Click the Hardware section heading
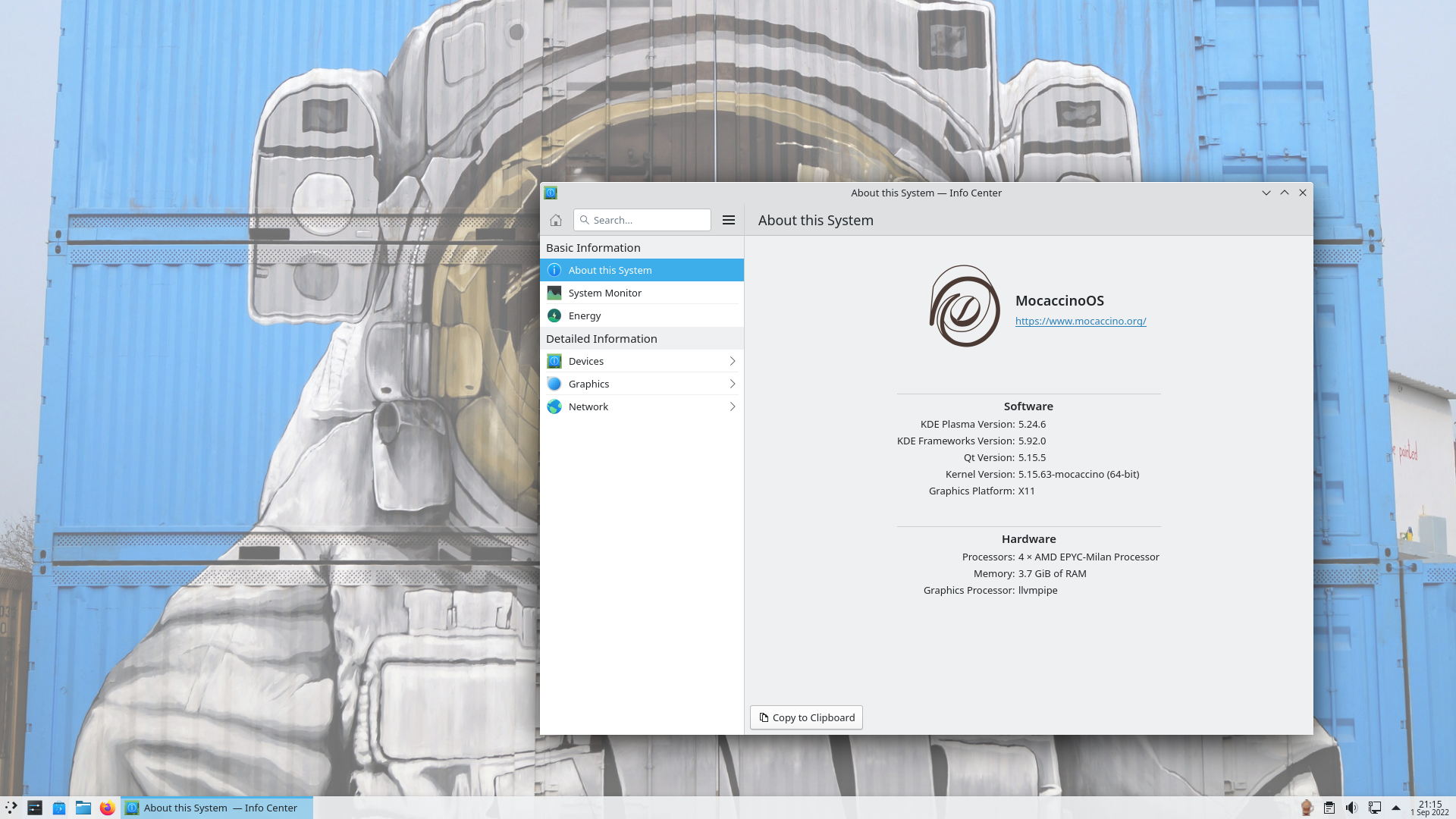The image size is (1456, 819). tap(1028, 539)
